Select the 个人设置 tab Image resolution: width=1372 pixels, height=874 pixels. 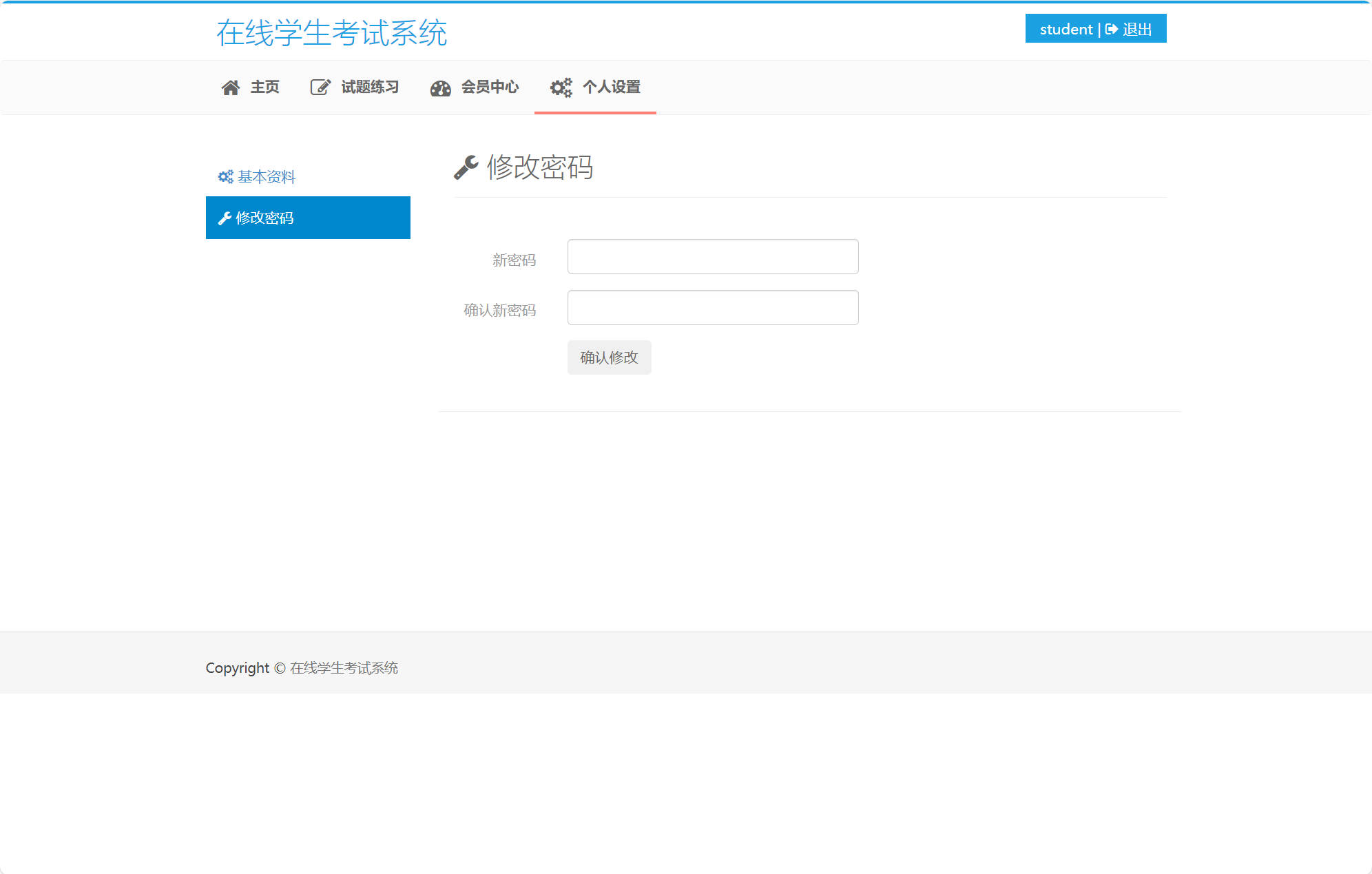612,87
